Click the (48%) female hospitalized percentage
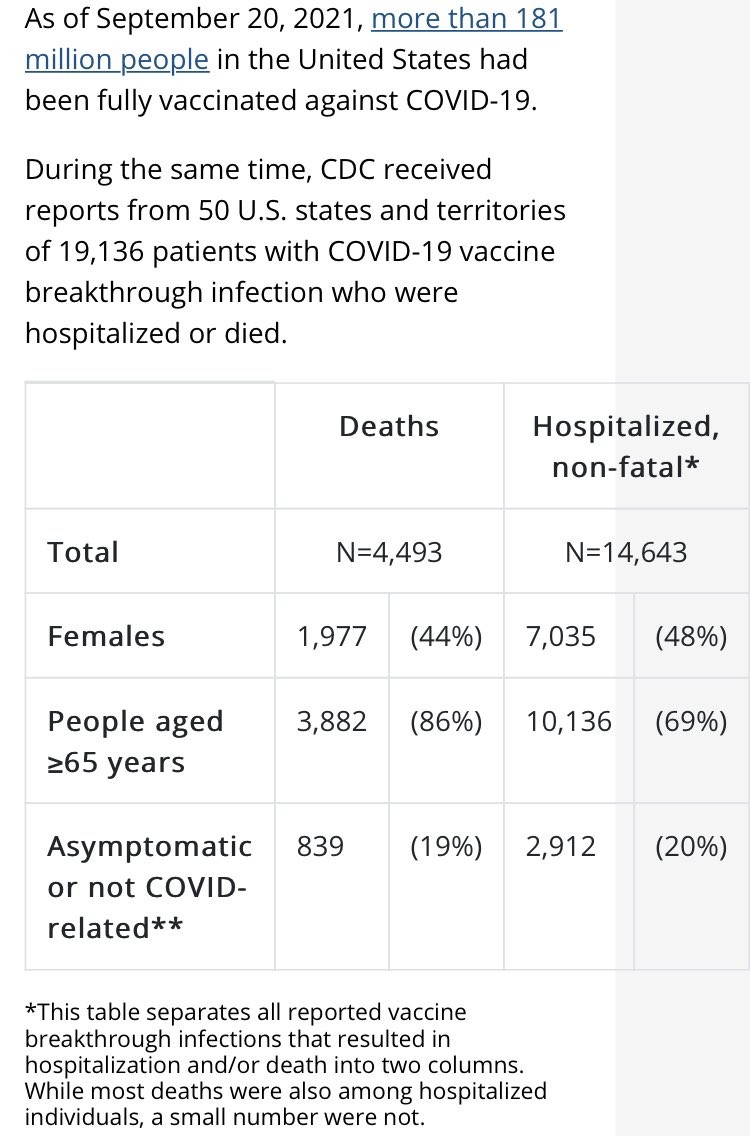Screen dimensions: 750x1136 coord(691,636)
